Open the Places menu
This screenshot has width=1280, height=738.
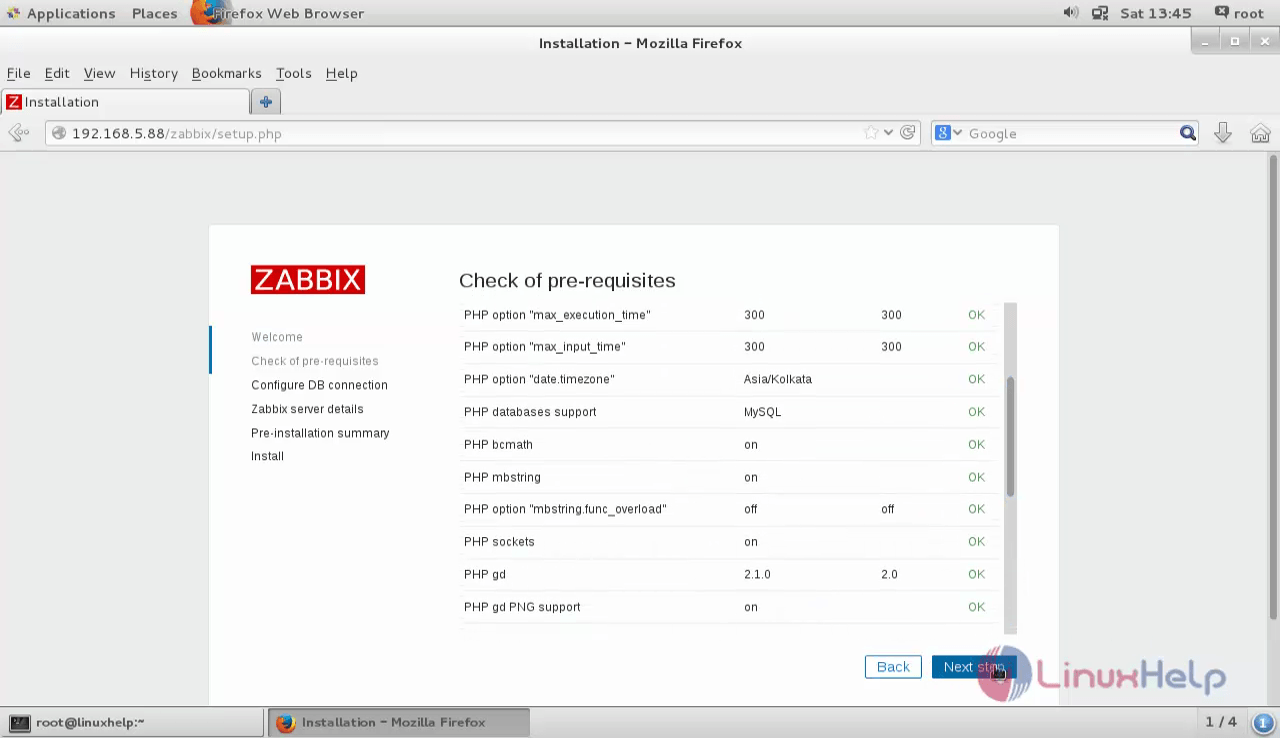(x=154, y=13)
